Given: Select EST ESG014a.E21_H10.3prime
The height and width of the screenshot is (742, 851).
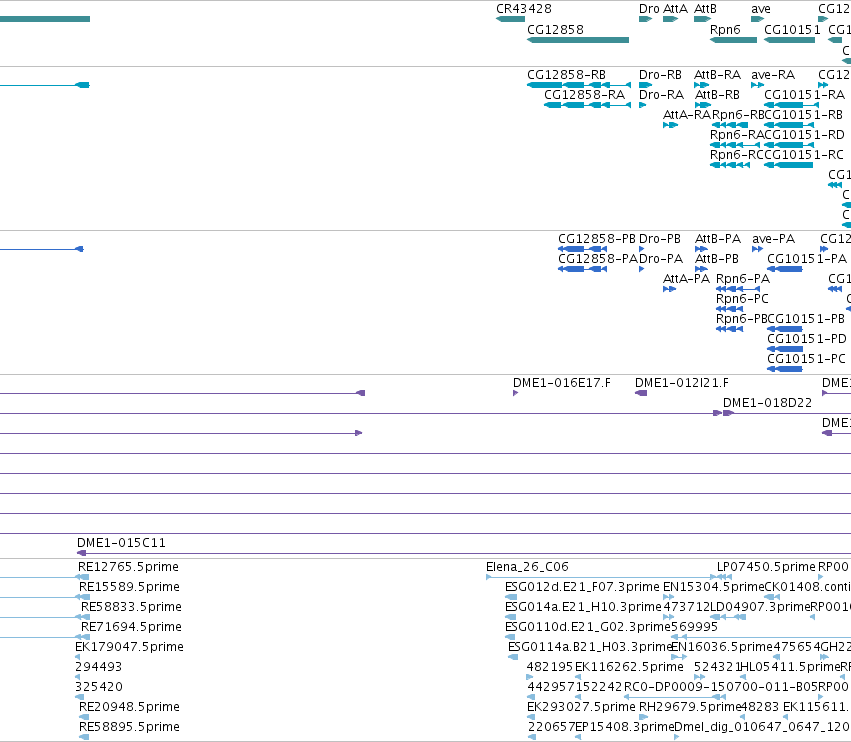Looking at the screenshot, I should tap(583, 607).
